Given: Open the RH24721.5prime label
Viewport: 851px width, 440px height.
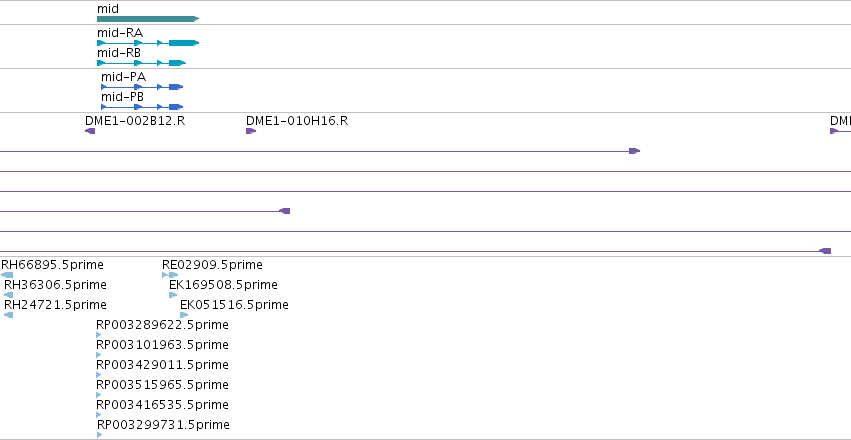Looking at the screenshot, I should coord(55,305).
